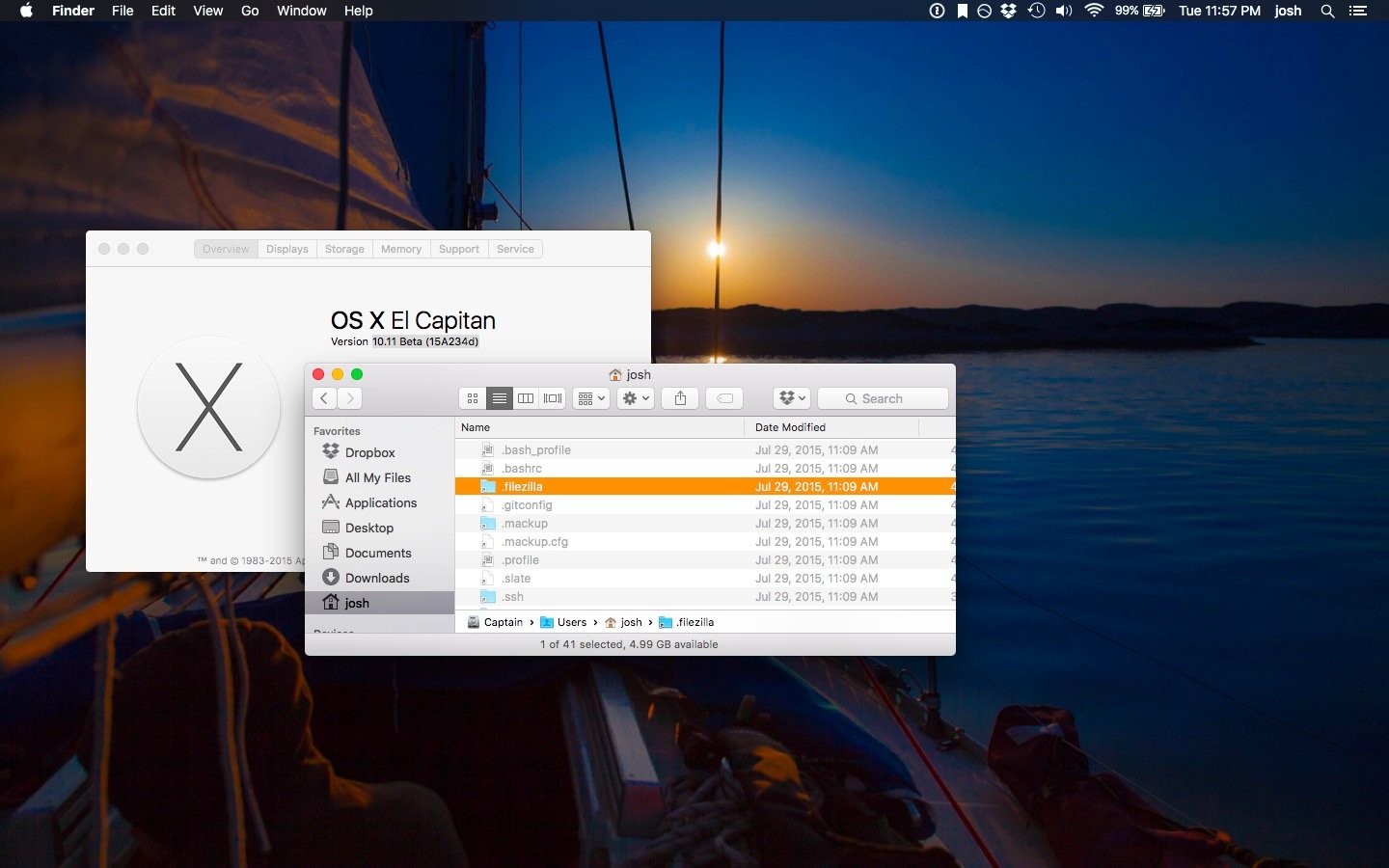Select the .bash_profile file row
The image size is (1389, 868).
(x=705, y=450)
